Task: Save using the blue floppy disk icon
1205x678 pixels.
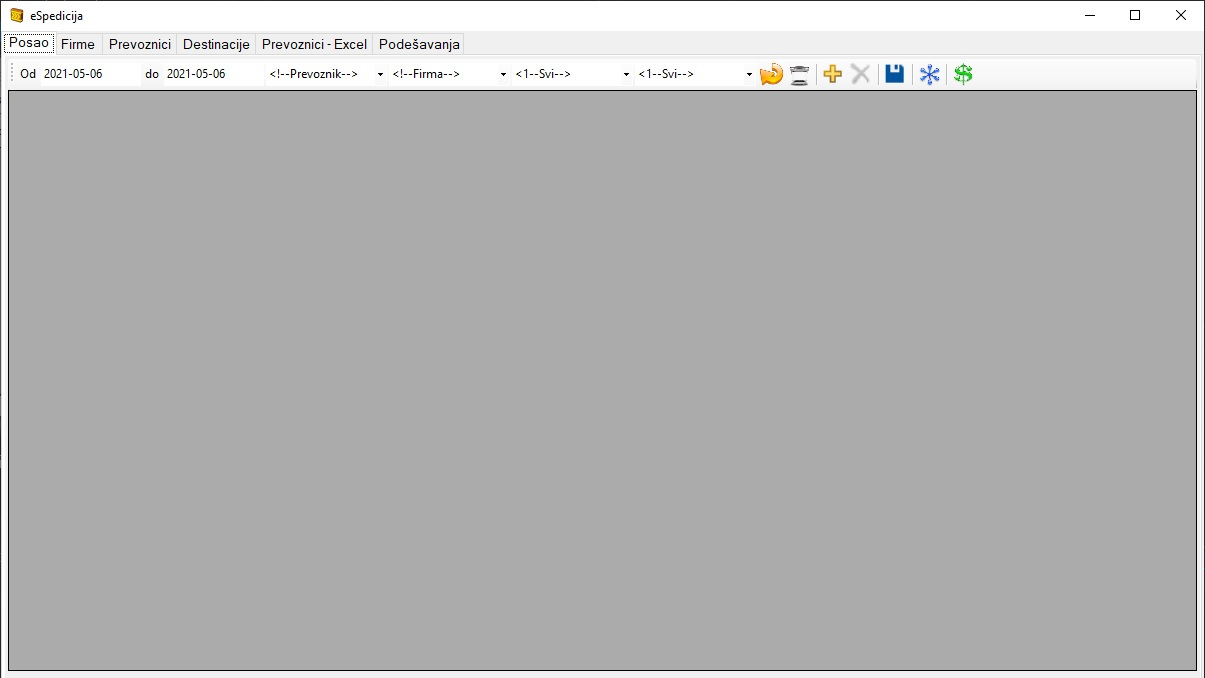Action: [895, 74]
